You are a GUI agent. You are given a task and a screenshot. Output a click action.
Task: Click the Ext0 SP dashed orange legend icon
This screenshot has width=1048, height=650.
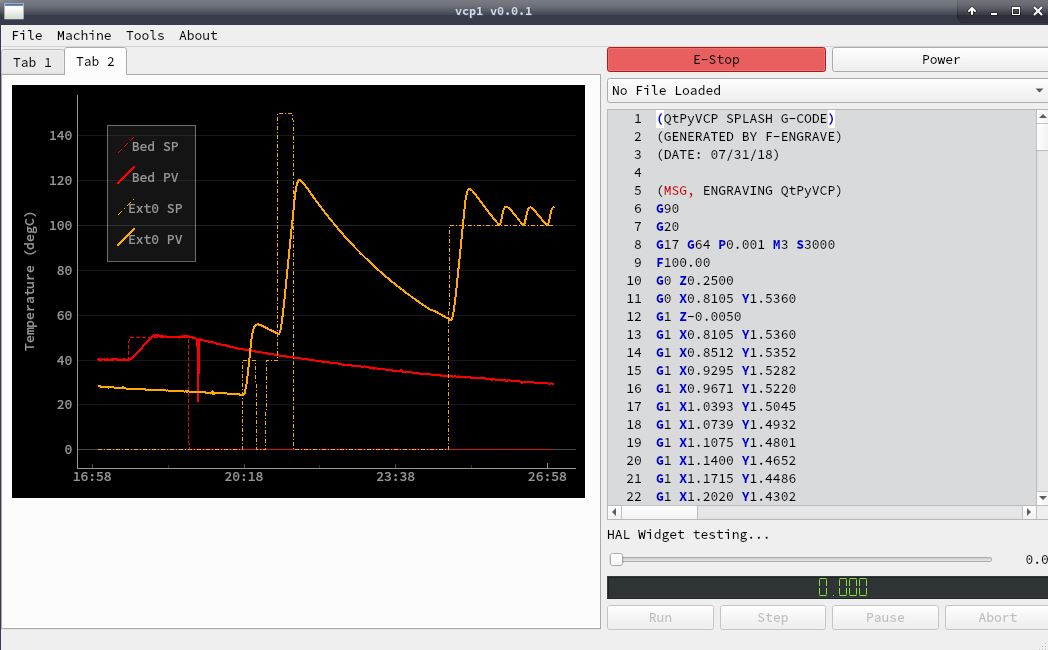[125, 208]
